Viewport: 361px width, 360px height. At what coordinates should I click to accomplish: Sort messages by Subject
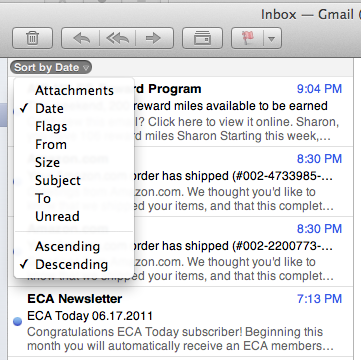click(x=74, y=180)
